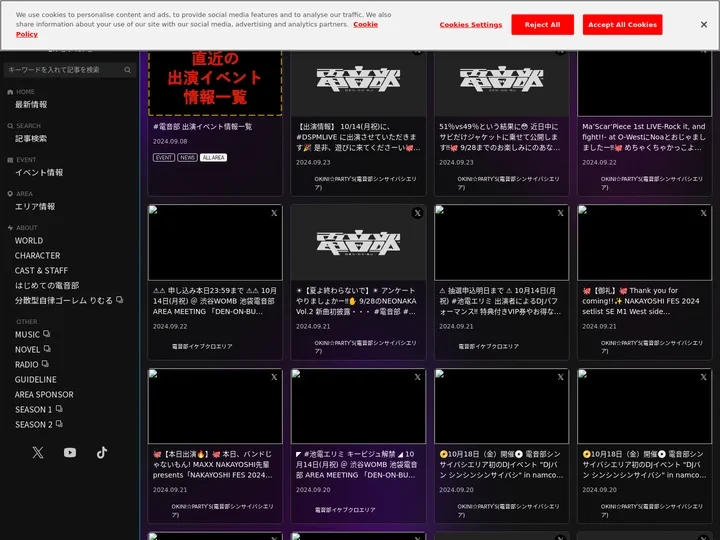Click the X logo on the 夏よ終わらないで post card
Viewport: 720px width, 540px height.
tap(417, 213)
